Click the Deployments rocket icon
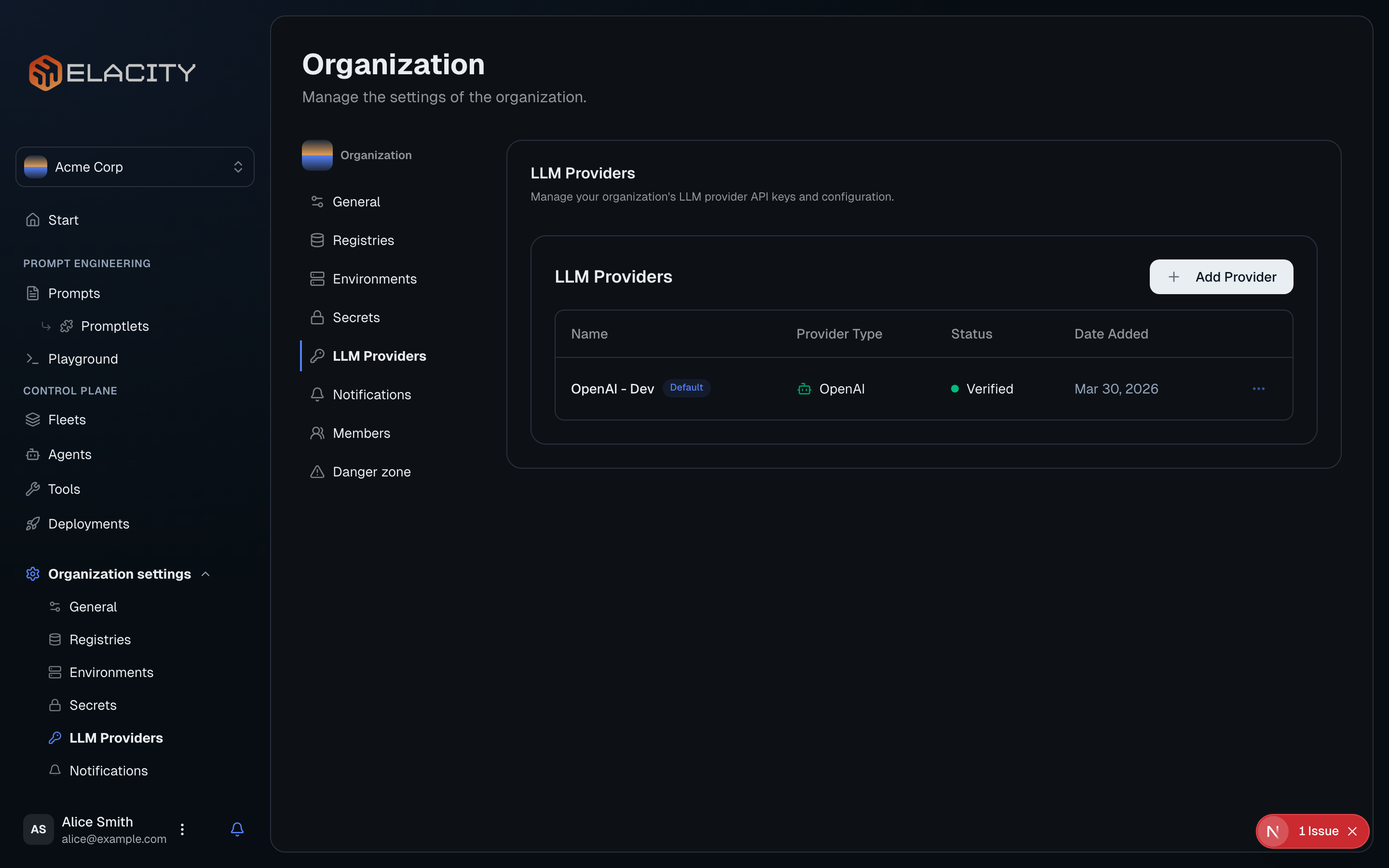This screenshot has height=868, width=1389. [x=33, y=524]
